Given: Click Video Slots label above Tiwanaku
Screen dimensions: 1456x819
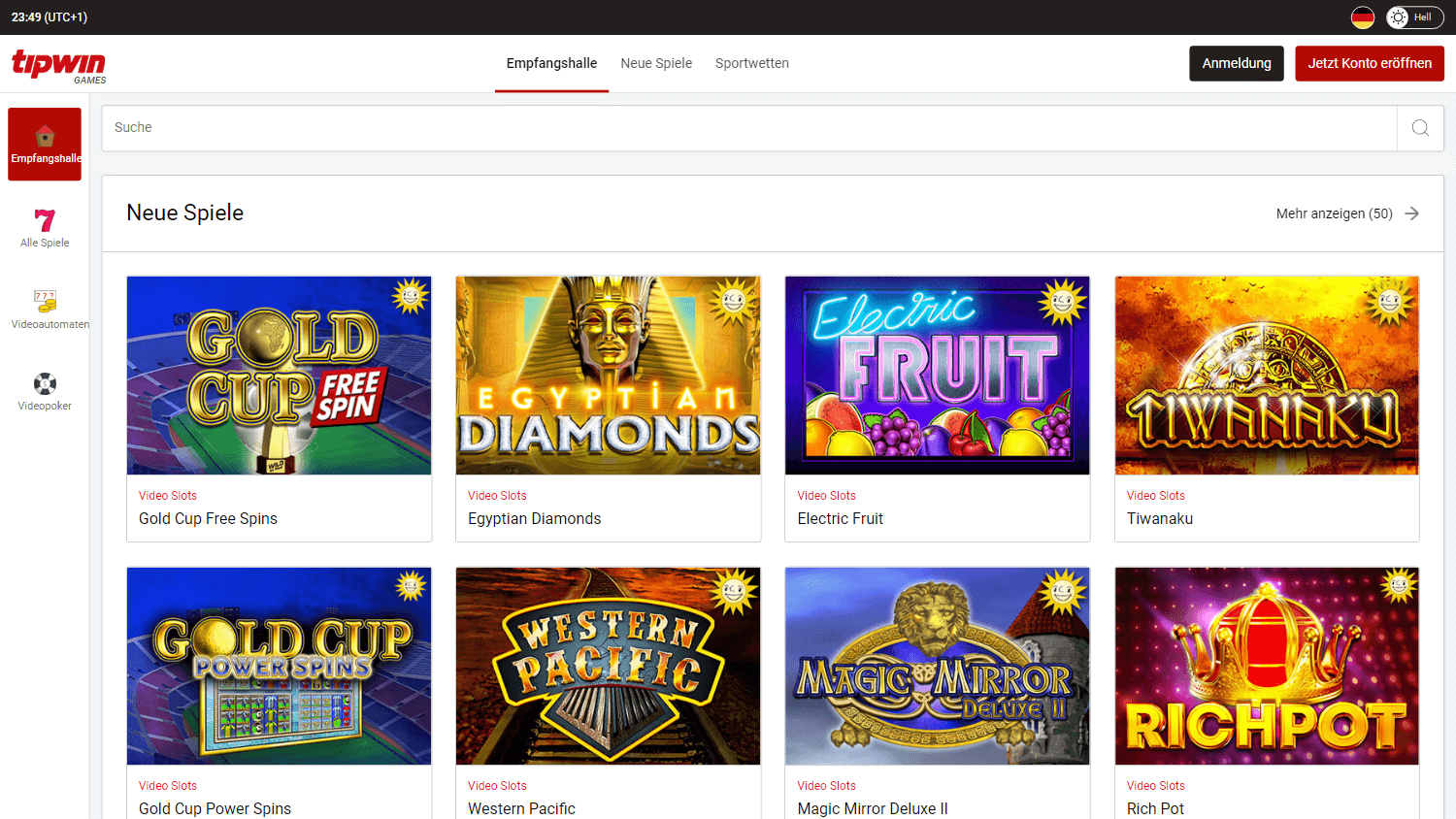Looking at the screenshot, I should click(x=1155, y=496).
